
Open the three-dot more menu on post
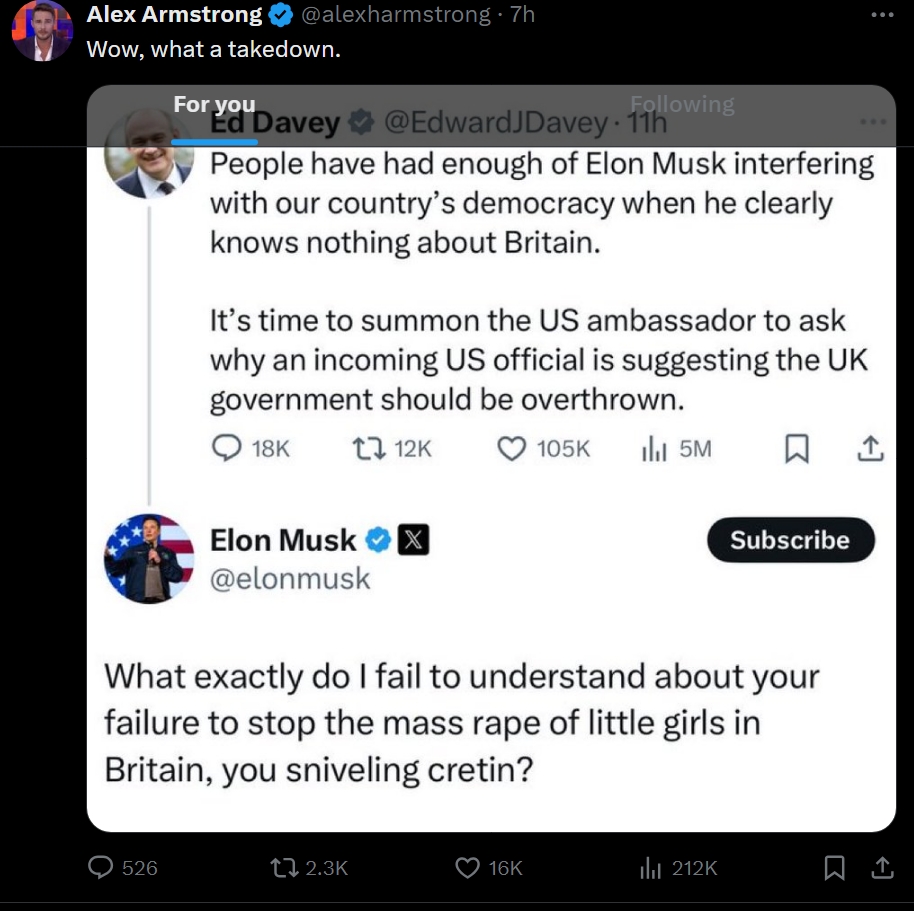click(883, 15)
